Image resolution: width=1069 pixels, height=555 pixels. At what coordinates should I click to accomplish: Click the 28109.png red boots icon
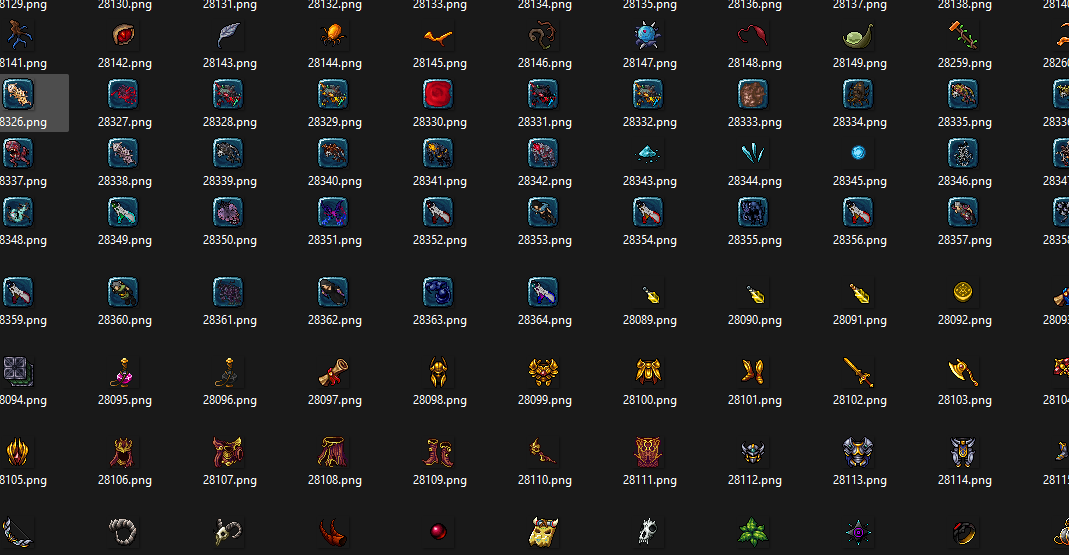coord(438,452)
